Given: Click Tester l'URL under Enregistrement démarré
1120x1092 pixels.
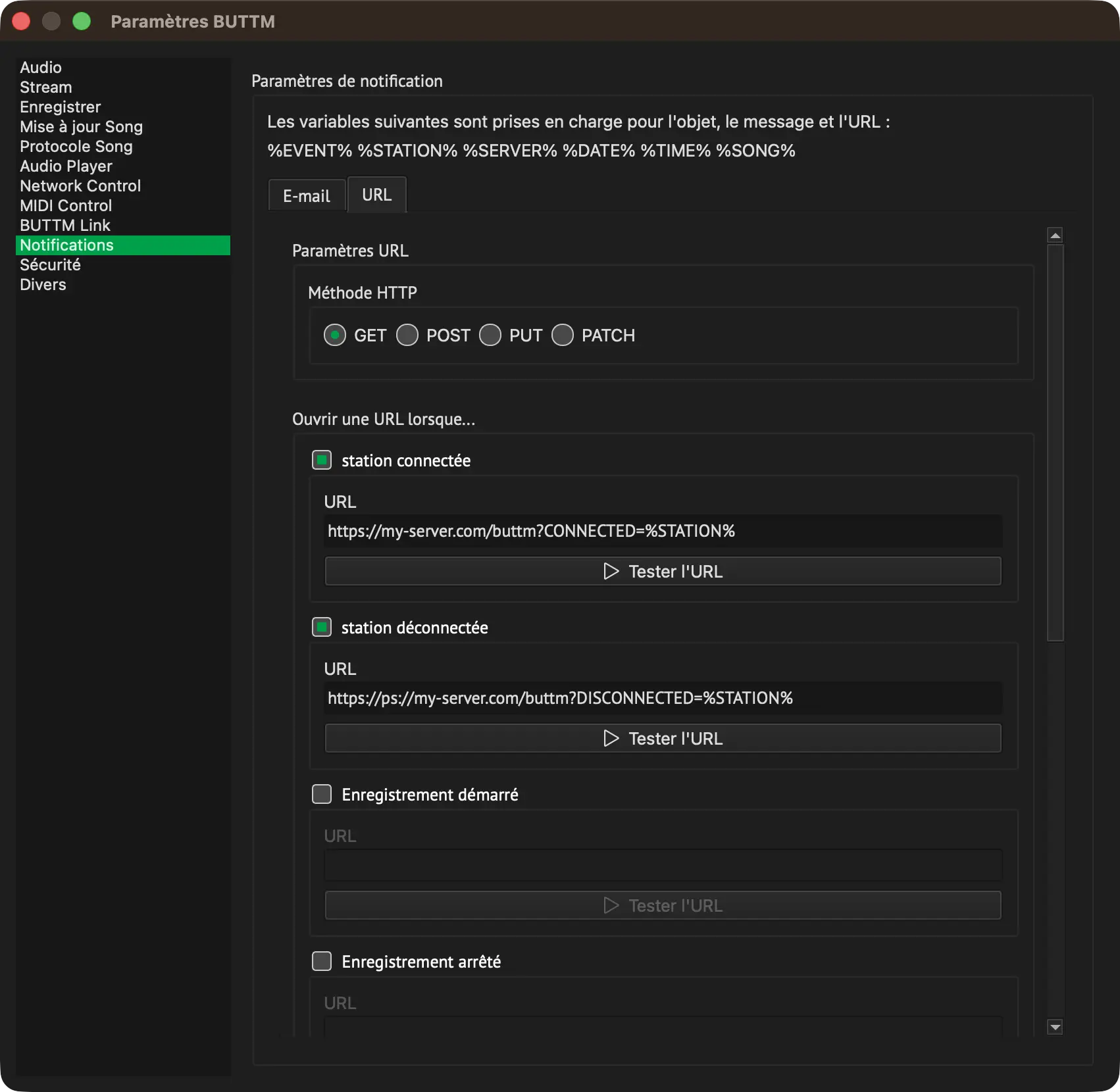Looking at the screenshot, I should pyautogui.click(x=663, y=905).
